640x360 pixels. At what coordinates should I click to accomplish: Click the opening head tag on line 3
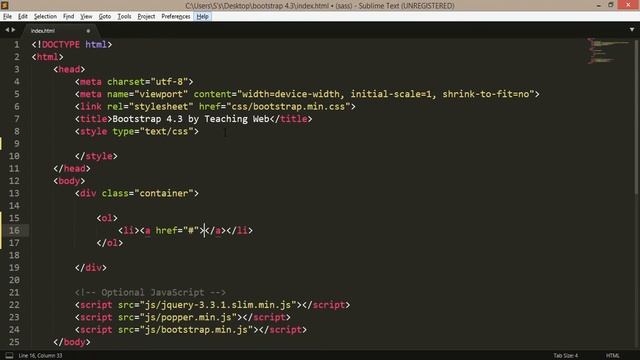(x=69, y=69)
